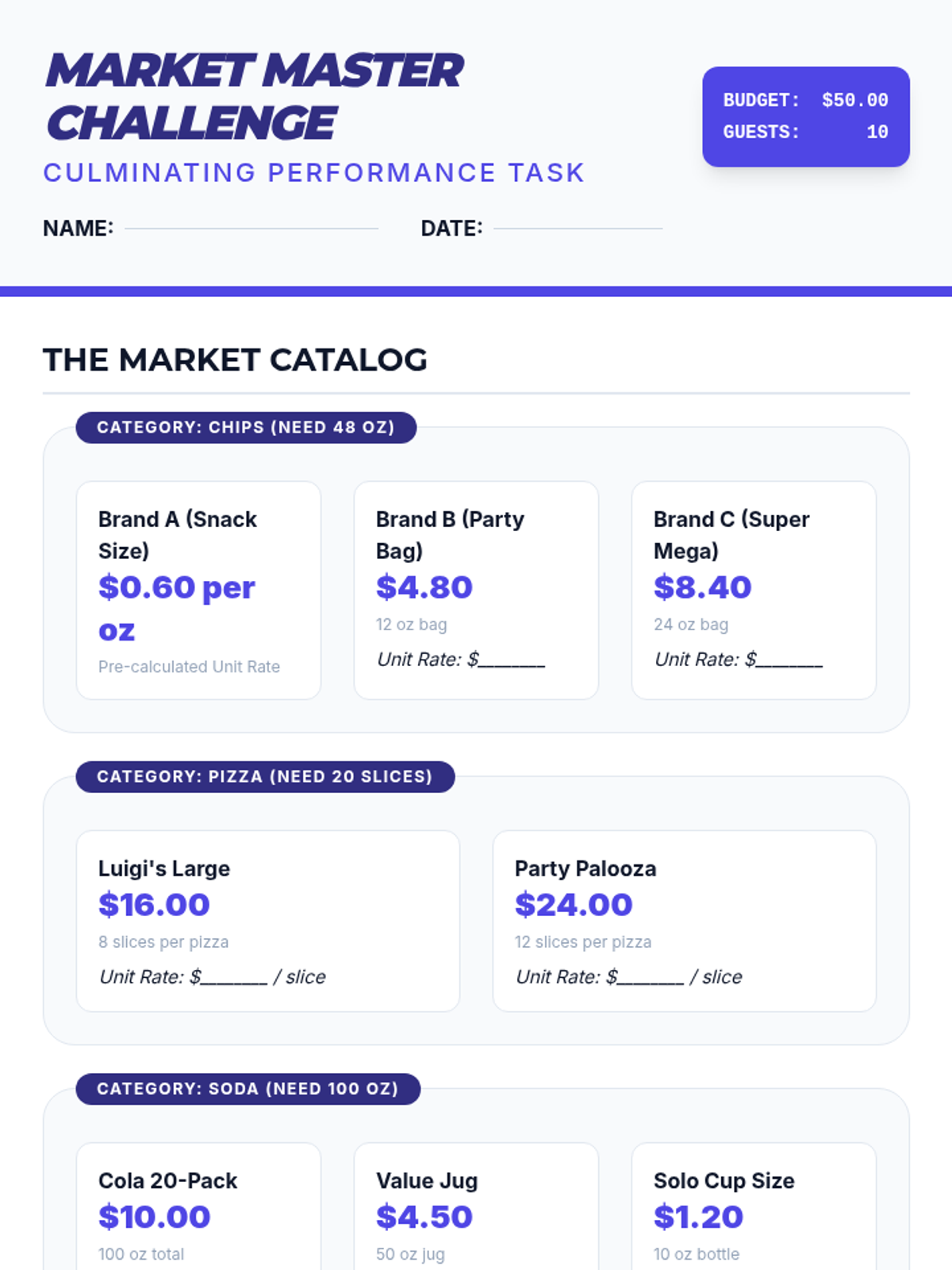This screenshot has height=1270, width=952.
Task: Click the Solo Cup Size title
Action: pyautogui.click(x=724, y=1181)
